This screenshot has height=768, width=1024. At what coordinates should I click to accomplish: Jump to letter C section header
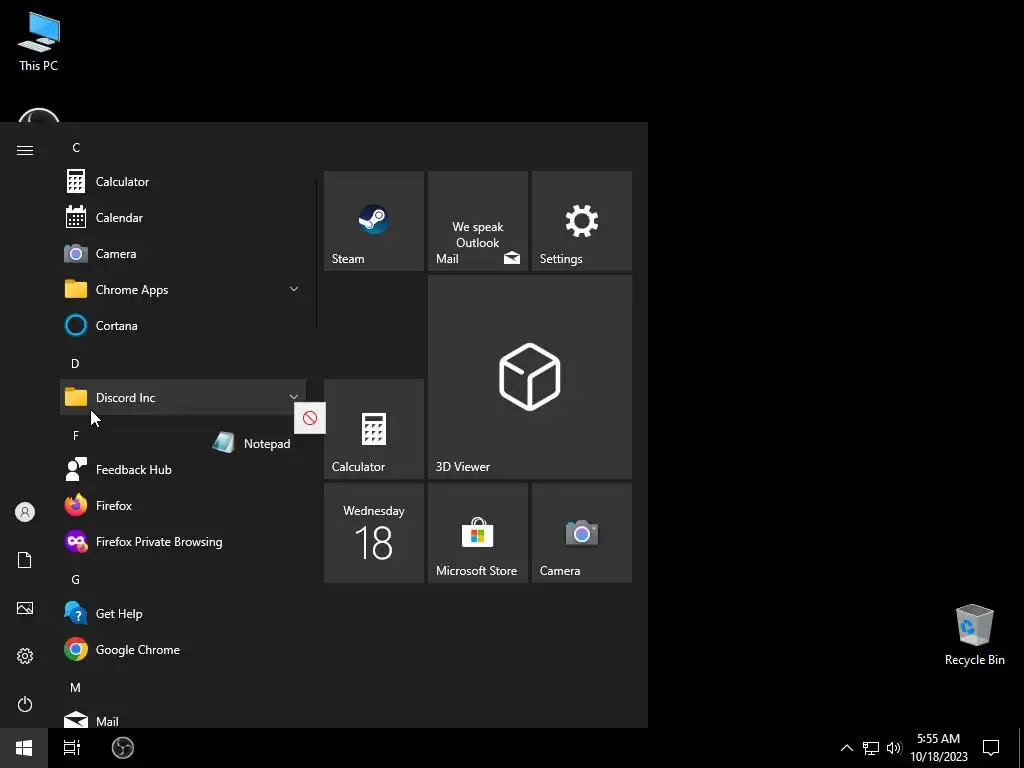(76, 148)
